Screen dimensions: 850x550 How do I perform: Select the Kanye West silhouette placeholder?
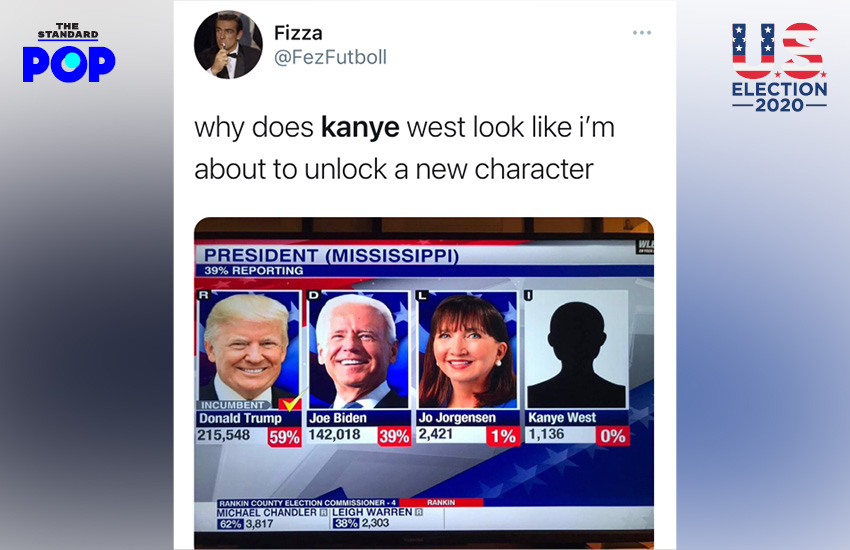(576, 350)
